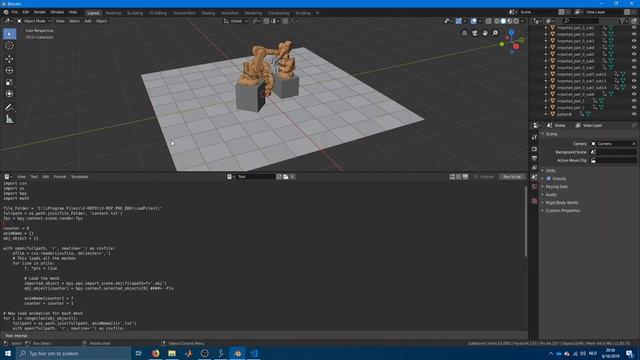This screenshot has width=640, height=360.
Task: Expand the Rigid Body World panel
Action: (x=562, y=203)
